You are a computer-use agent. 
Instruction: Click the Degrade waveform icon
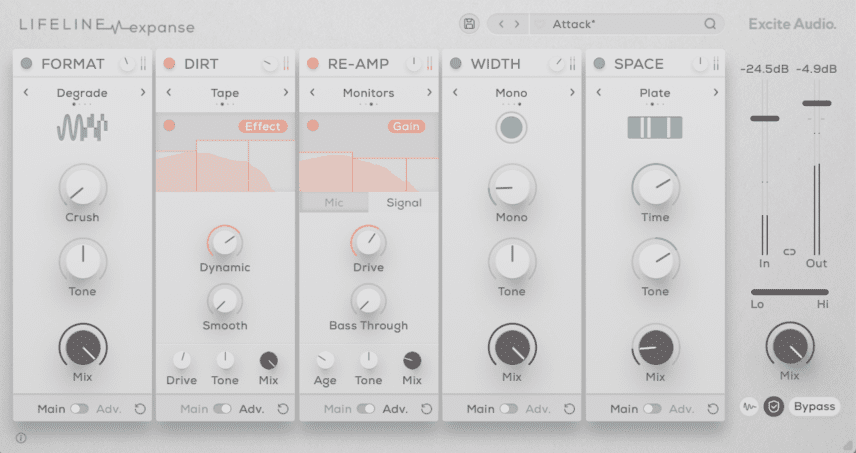(x=82, y=128)
